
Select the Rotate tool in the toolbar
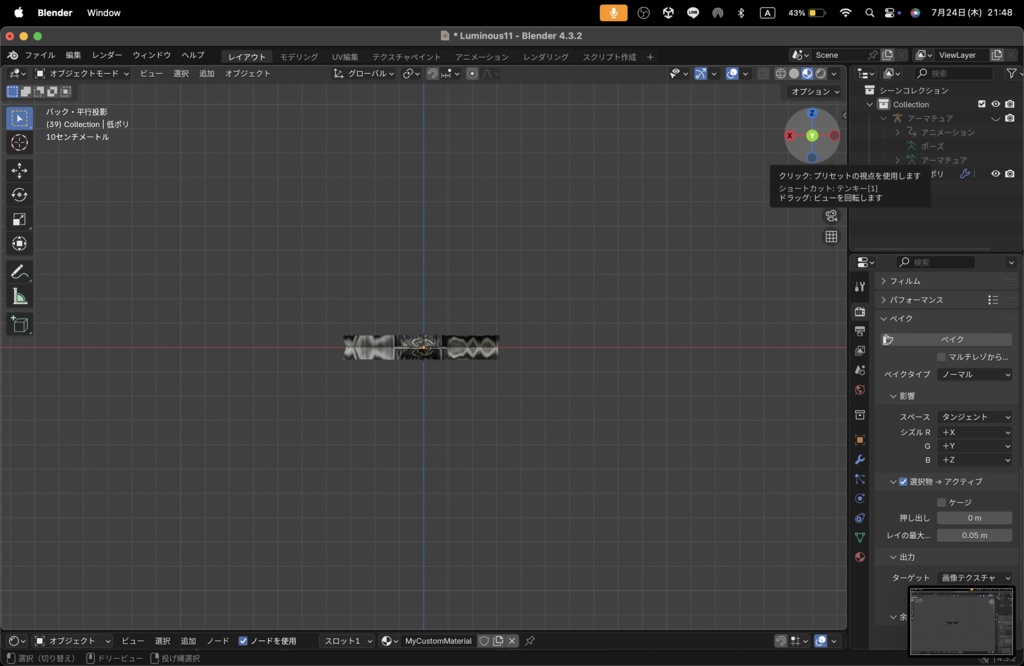[19, 195]
